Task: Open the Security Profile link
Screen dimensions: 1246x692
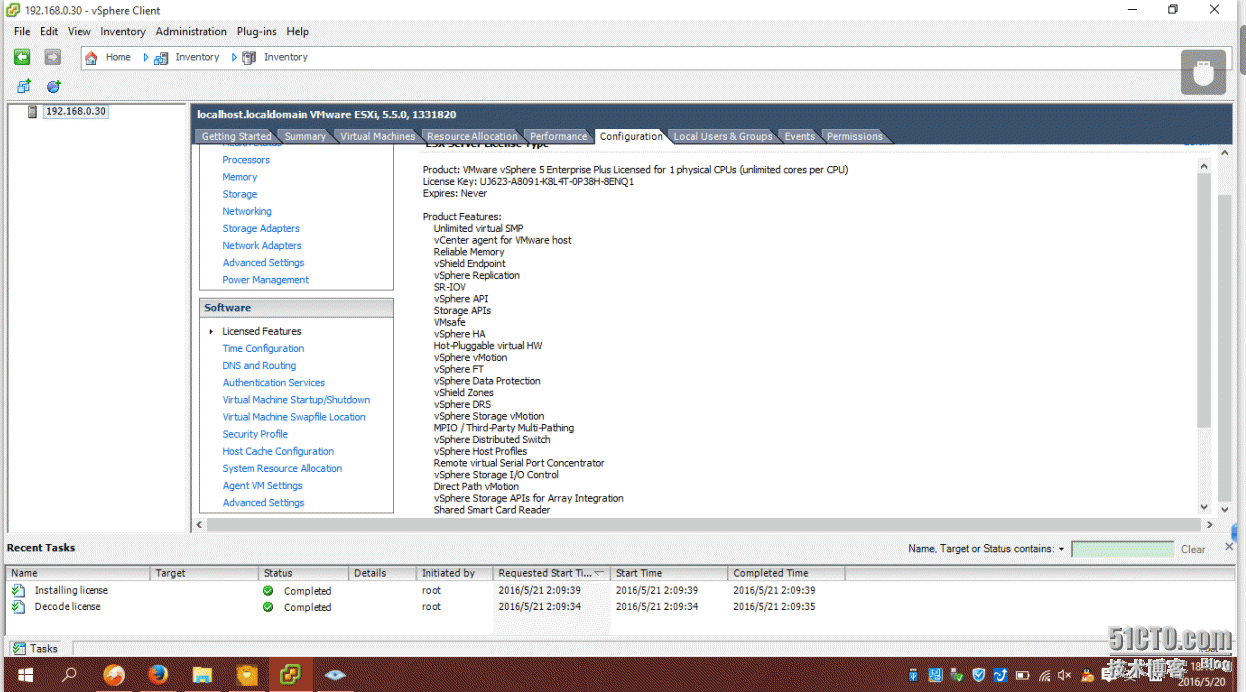Action: click(x=255, y=434)
